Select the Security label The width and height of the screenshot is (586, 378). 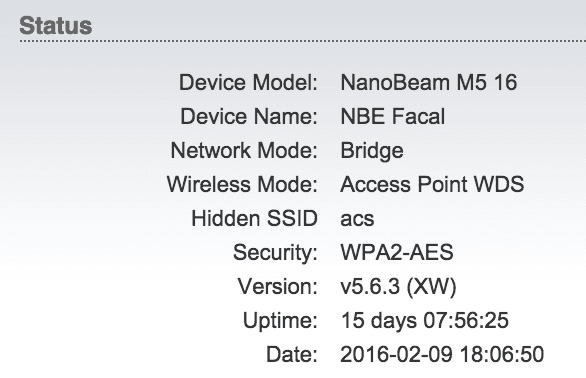(275, 253)
